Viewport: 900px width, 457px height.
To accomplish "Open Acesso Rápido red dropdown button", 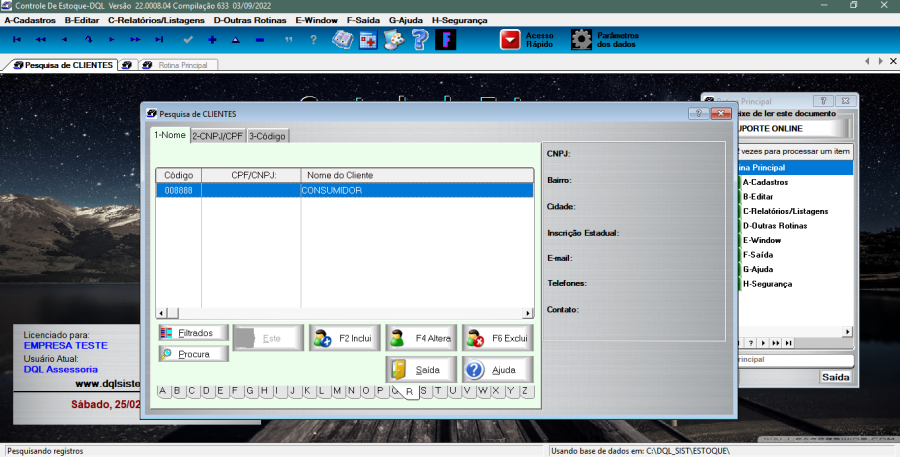I will point(511,40).
